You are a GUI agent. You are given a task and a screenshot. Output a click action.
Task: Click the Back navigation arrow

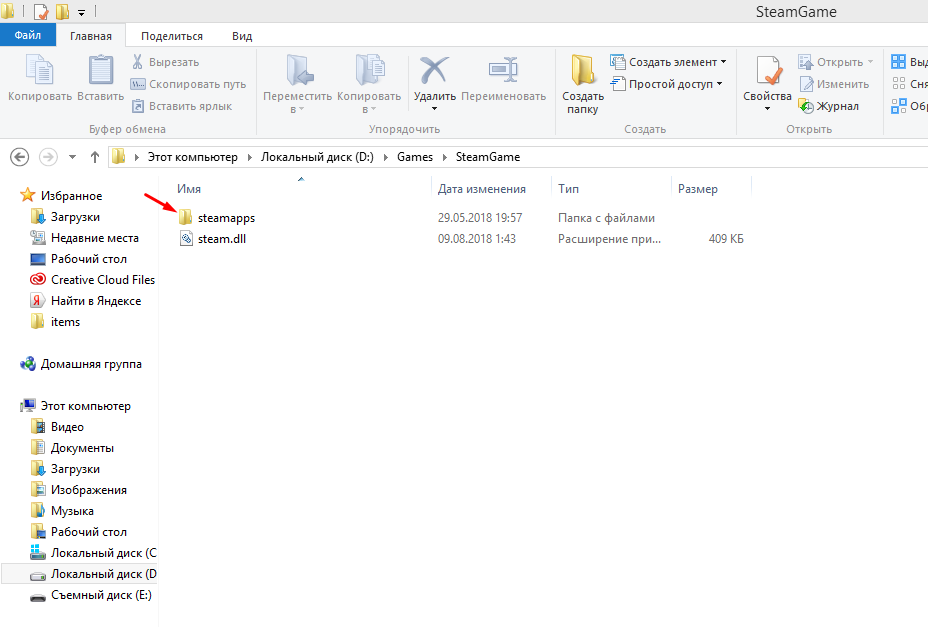(20, 157)
